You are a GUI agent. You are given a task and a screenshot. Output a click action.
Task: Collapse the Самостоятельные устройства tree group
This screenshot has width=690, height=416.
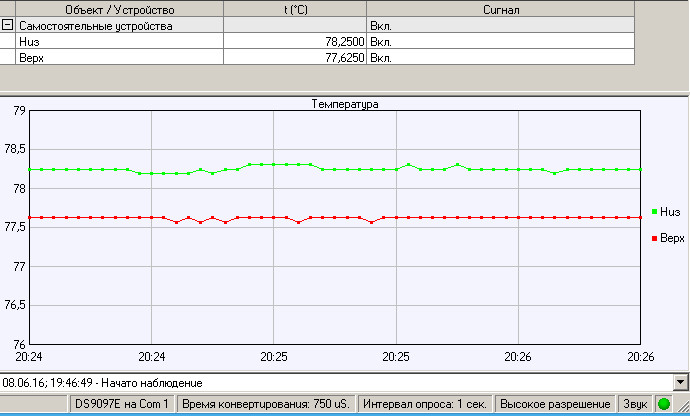8,24
